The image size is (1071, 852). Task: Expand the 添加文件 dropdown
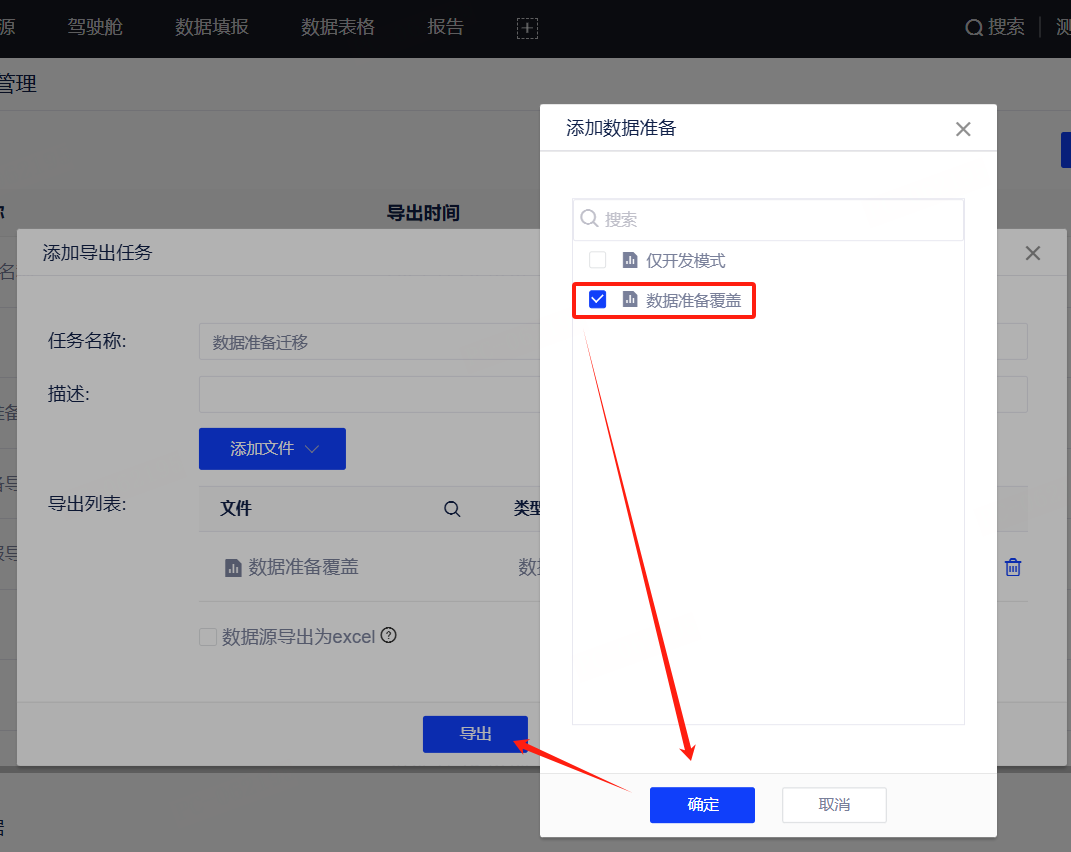click(x=272, y=449)
